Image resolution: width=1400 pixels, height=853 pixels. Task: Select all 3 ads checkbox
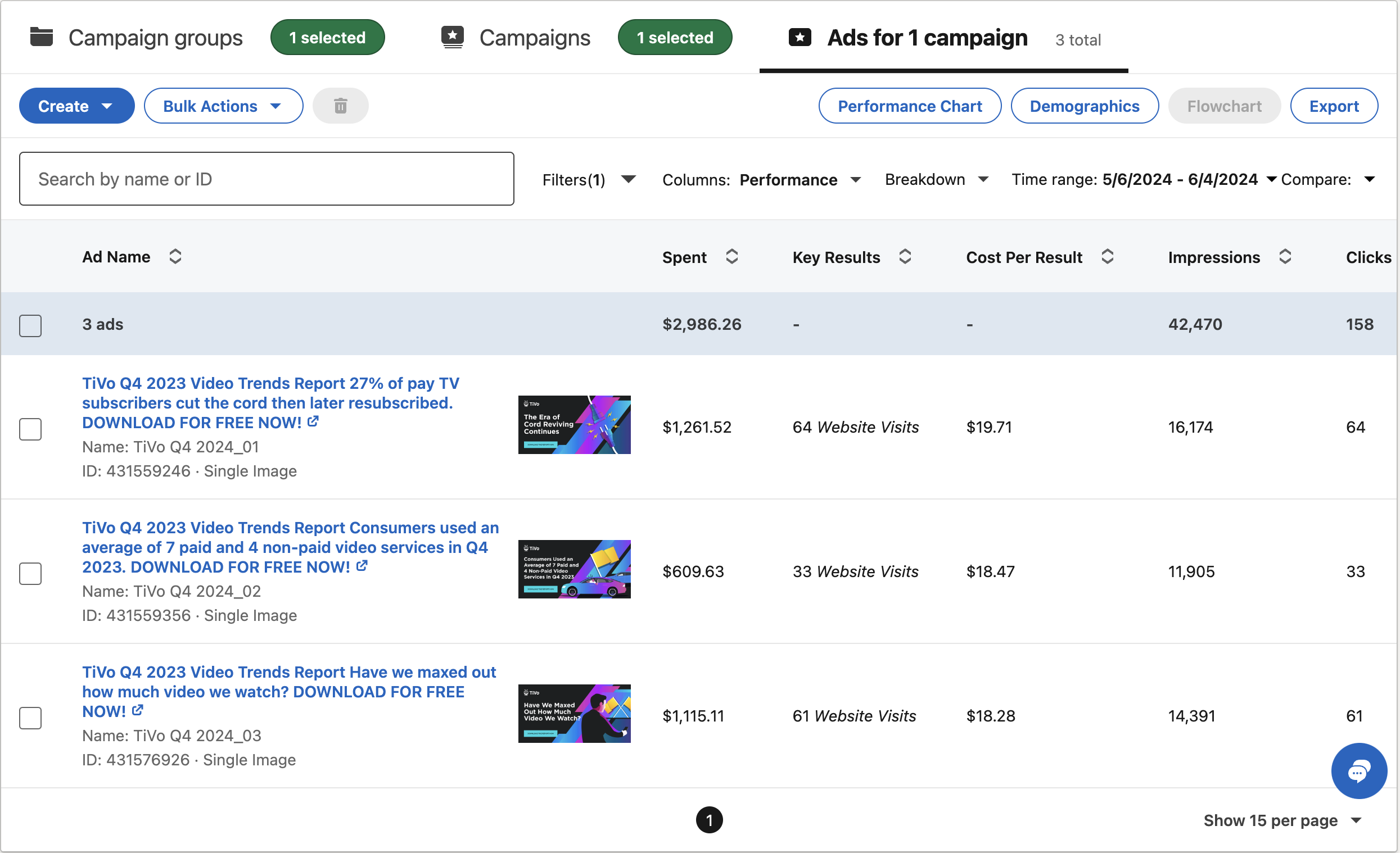pos(30,325)
